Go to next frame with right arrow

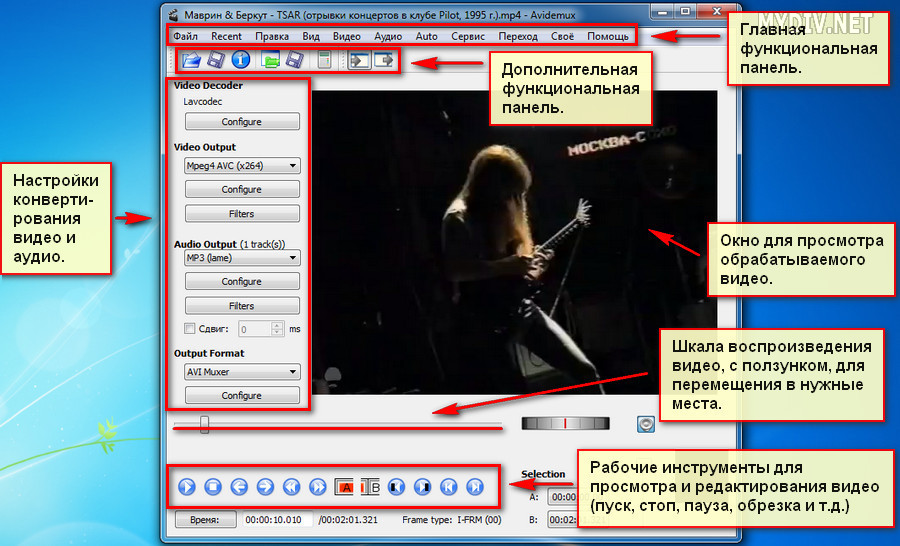[265, 487]
